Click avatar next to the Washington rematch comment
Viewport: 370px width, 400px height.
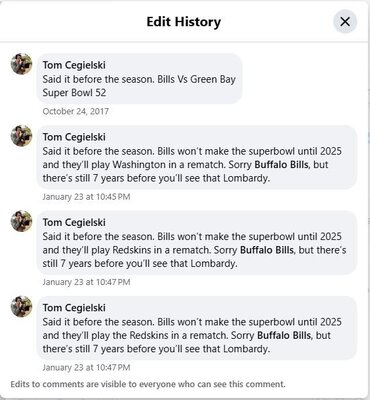pyautogui.click(x=22, y=136)
